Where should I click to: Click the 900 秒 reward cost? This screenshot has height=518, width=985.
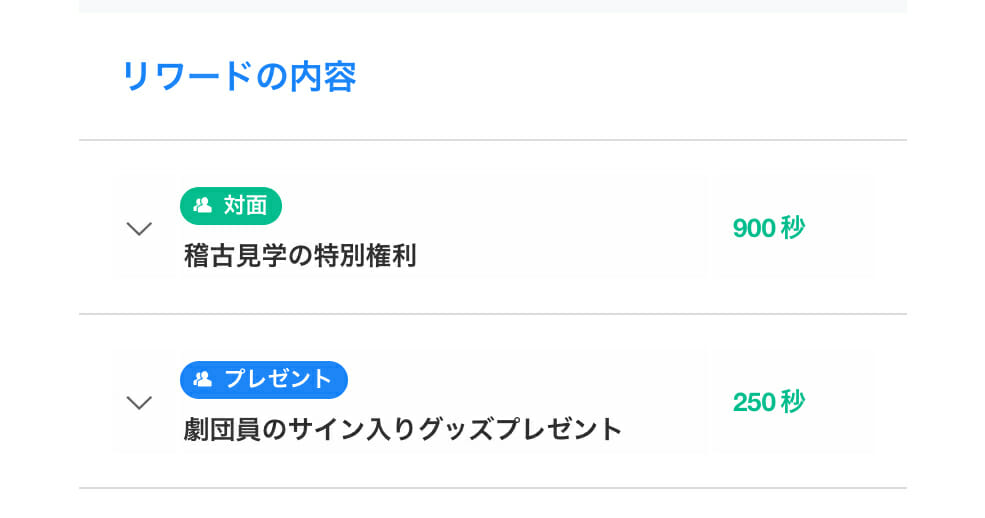click(x=768, y=229)
